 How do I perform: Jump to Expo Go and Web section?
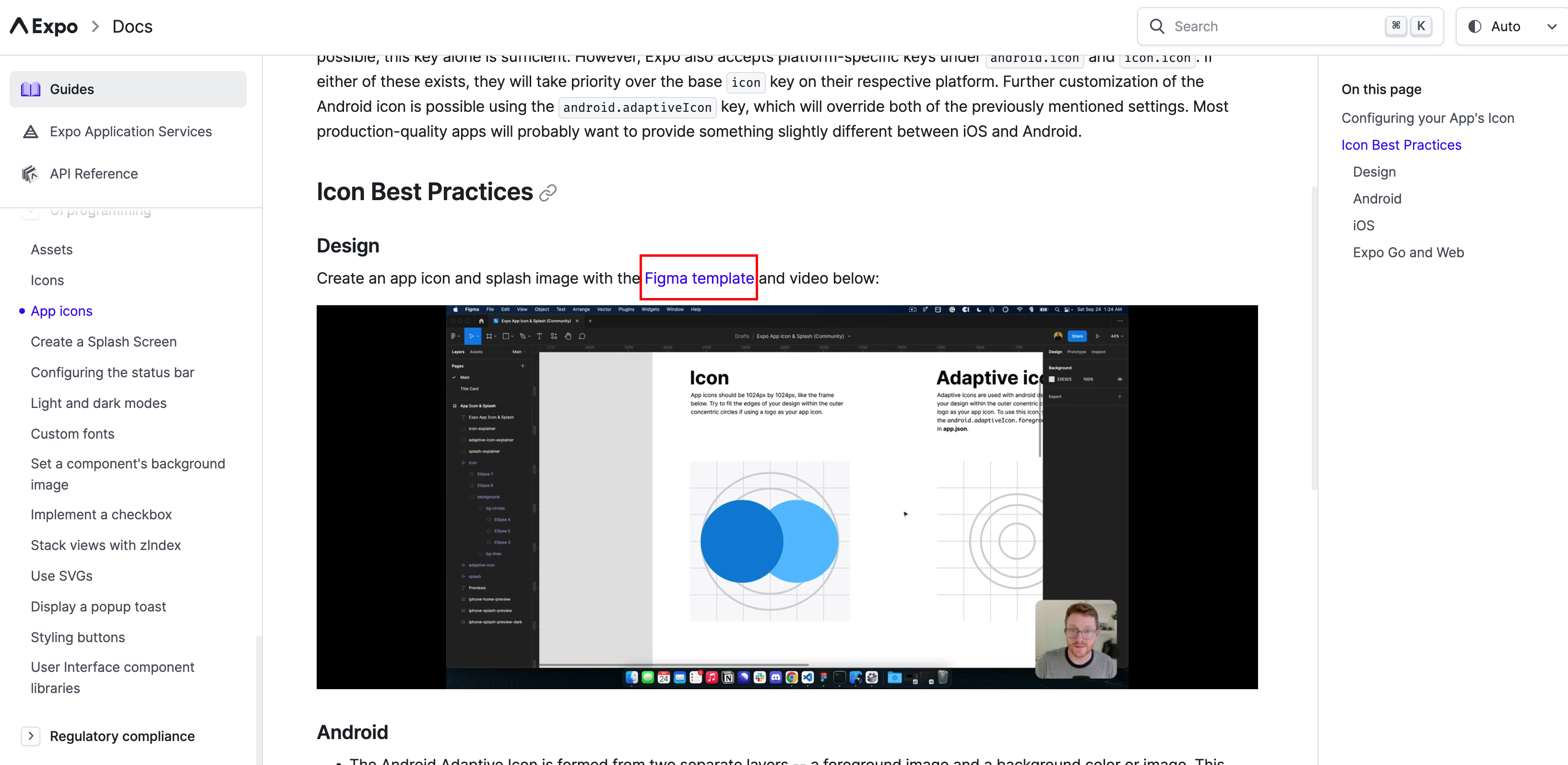coord(1408,252)
